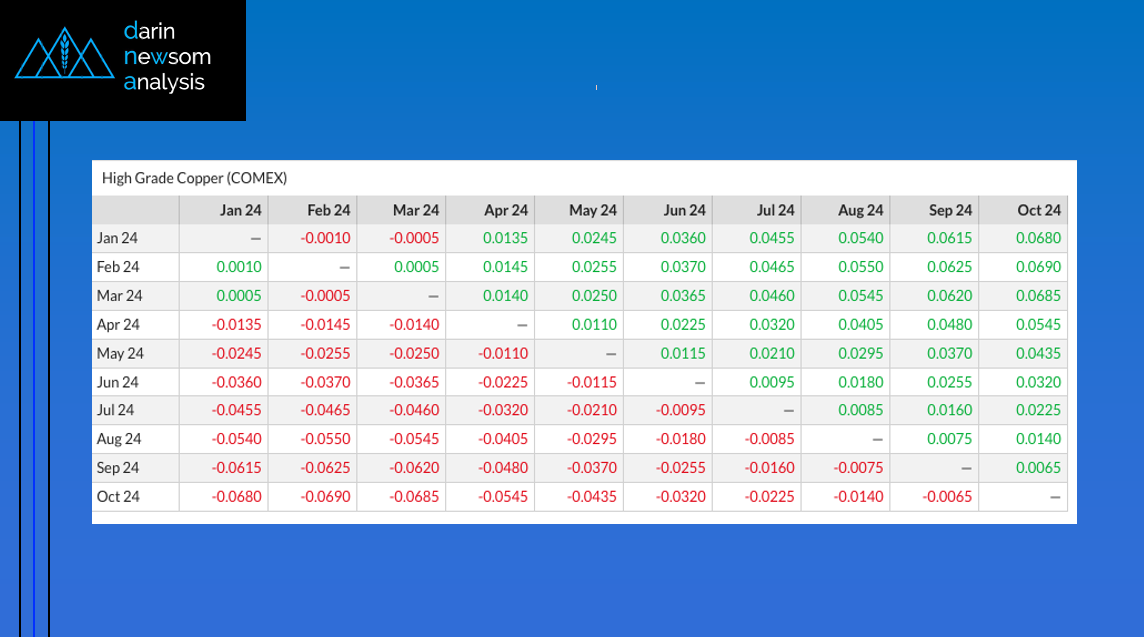Image resolution: width=1144 pixels, height=637 pixels.
Task: Click the Oct 24 row label
Action: (118, 497)
